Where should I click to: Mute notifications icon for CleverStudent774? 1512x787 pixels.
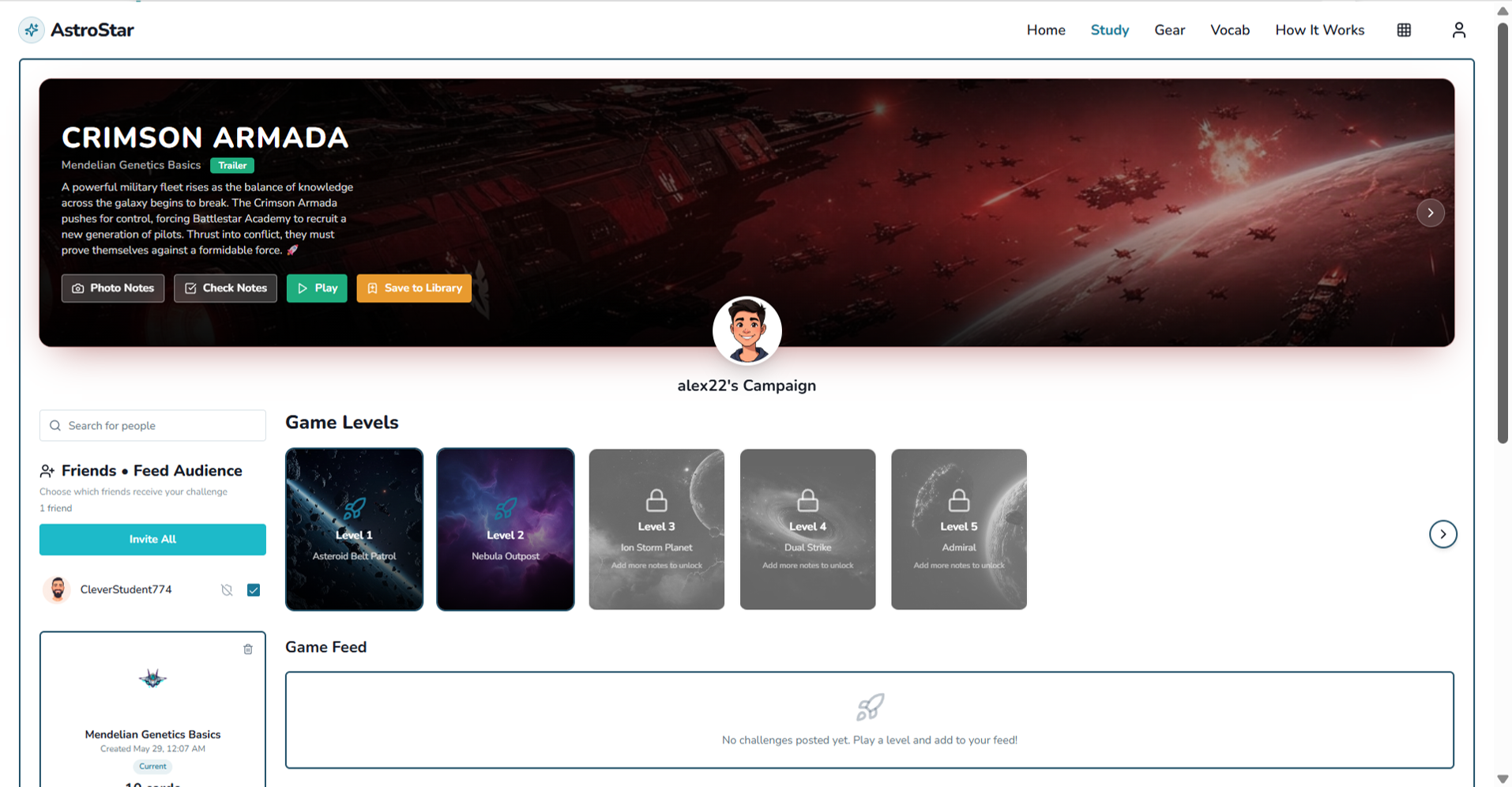tap(227, 590)
